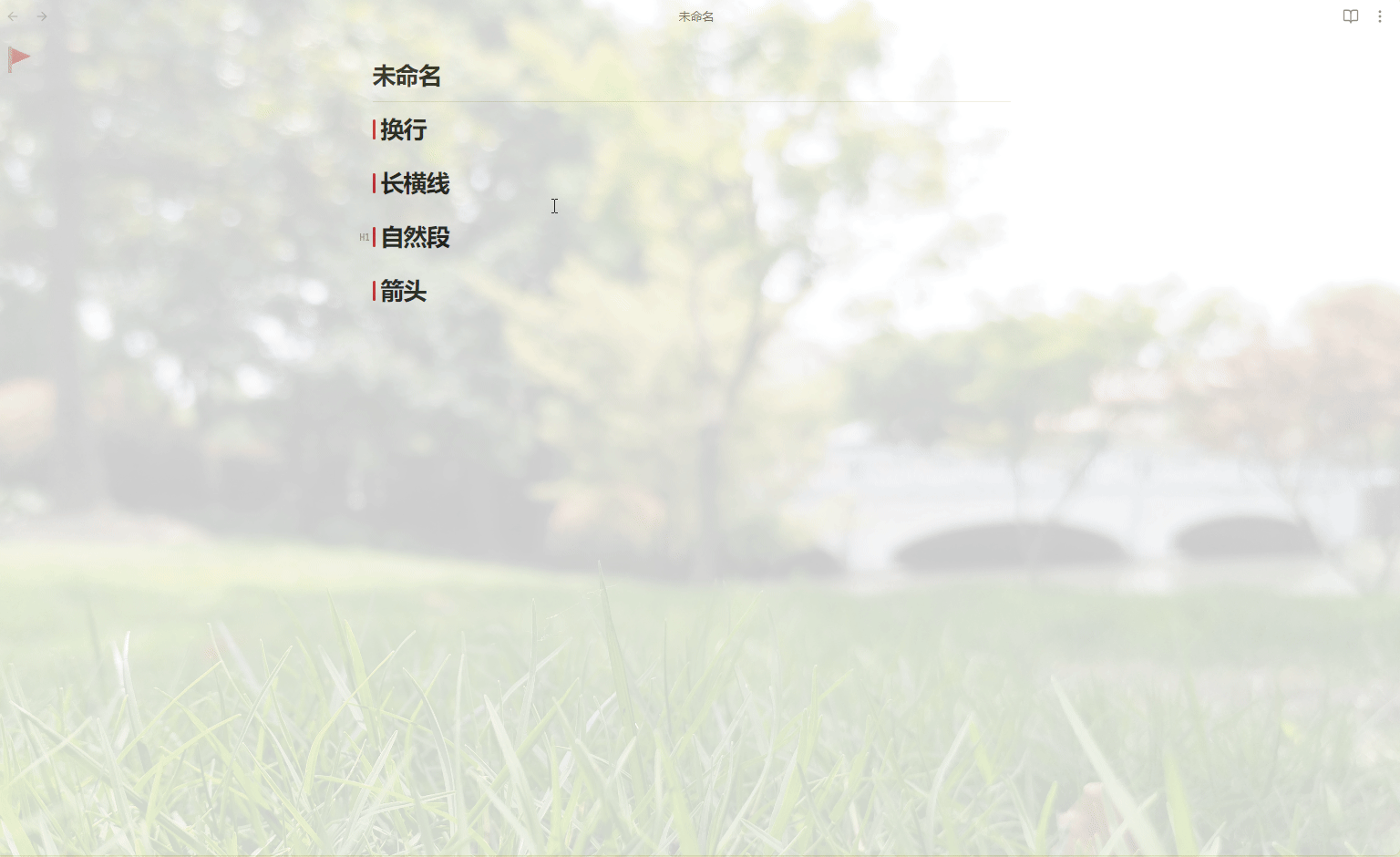Screen dimensions: 1400x857
Task: Place caret right after the 箭头 heading
Action: pyautogui.click(x=428, y=292)
